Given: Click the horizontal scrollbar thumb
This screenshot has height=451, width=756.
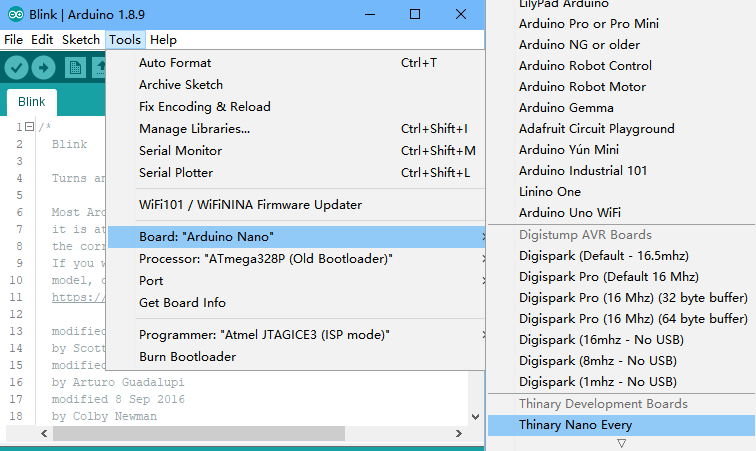Looking at the screenshot, I should [x=199, y=433].
